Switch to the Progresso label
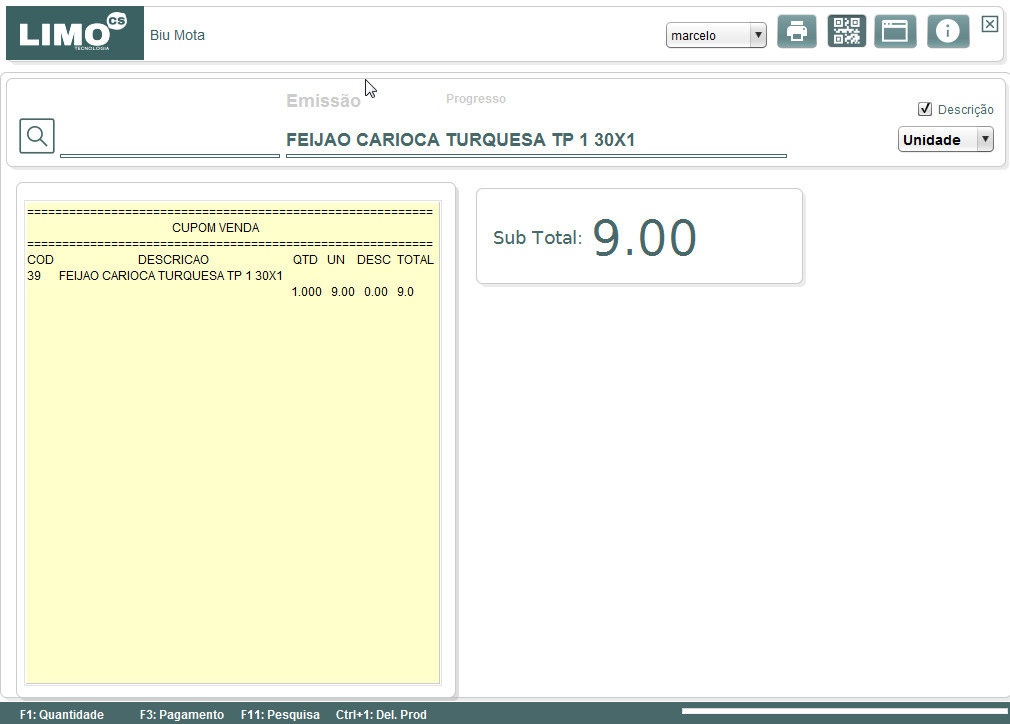 click(475, 99)
